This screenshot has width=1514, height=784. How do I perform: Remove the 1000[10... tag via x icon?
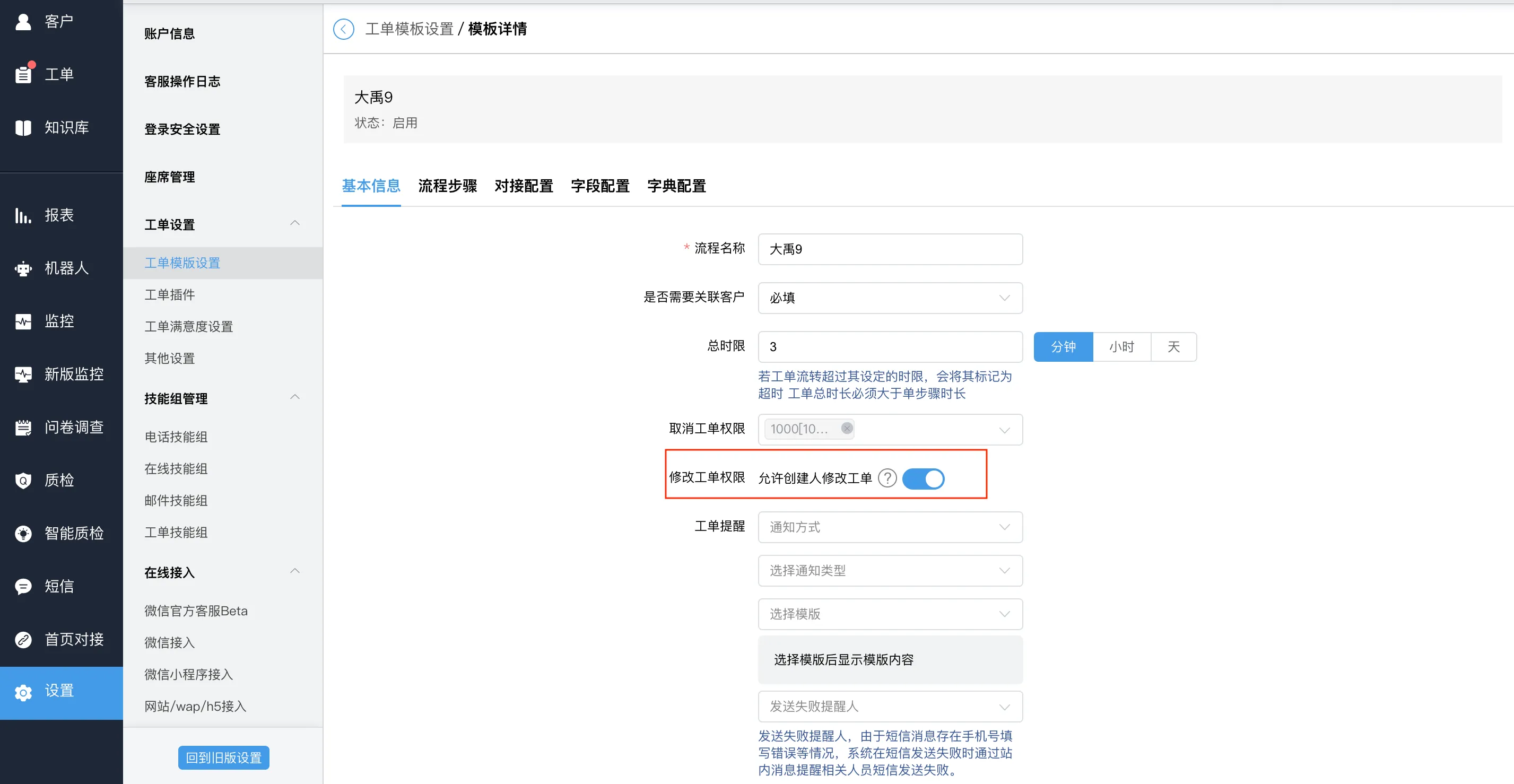(846, 429)
